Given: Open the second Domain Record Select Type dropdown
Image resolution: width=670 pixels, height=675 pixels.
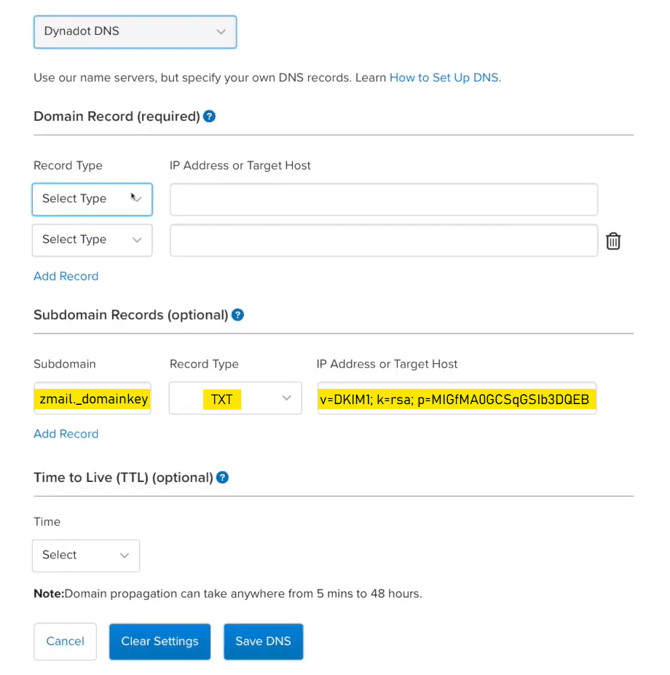Looking at the screenshot, I should (92, 240).
